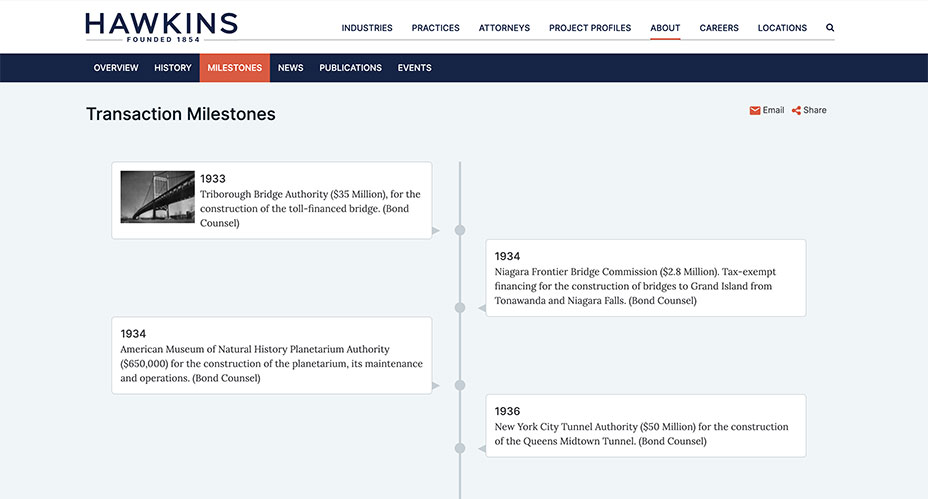Click the 1933 year heading
The image size is (928, 499).
[212, 179]
